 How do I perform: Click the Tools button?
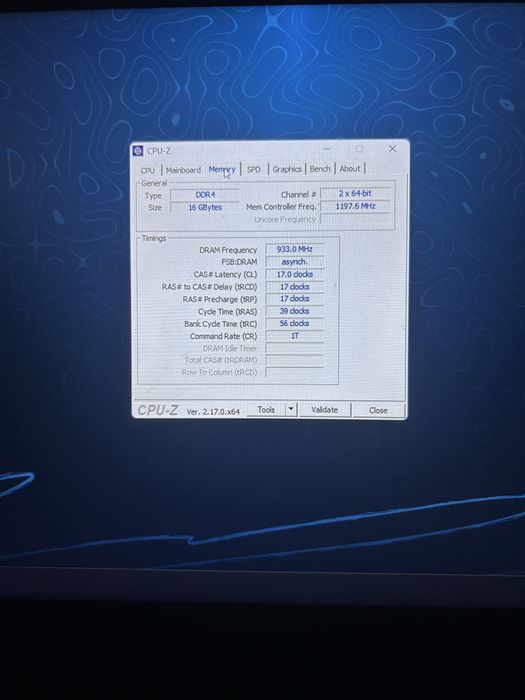click(266, 409)
